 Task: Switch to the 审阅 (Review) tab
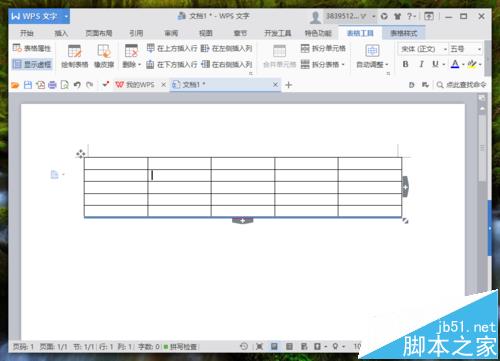171,33
